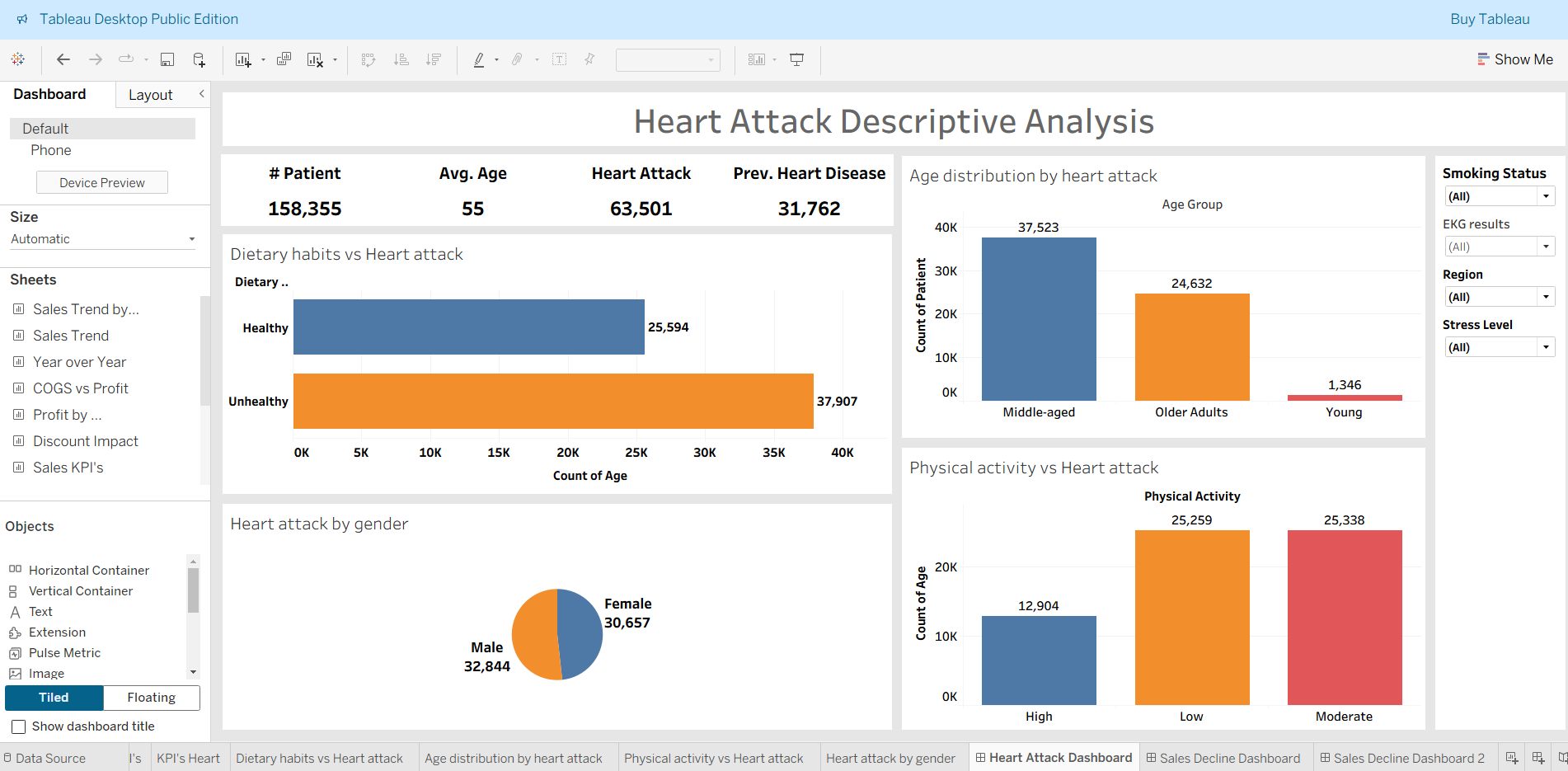Open the Show Me panel

(x=1515, y=59)
